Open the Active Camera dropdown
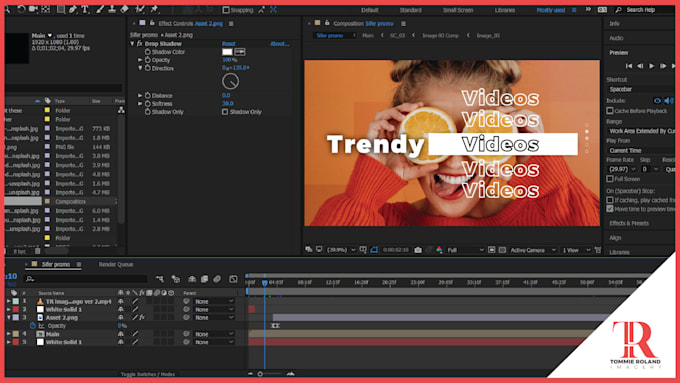The width and height of the screenshot is (680, 383). [x=533, y=250]
